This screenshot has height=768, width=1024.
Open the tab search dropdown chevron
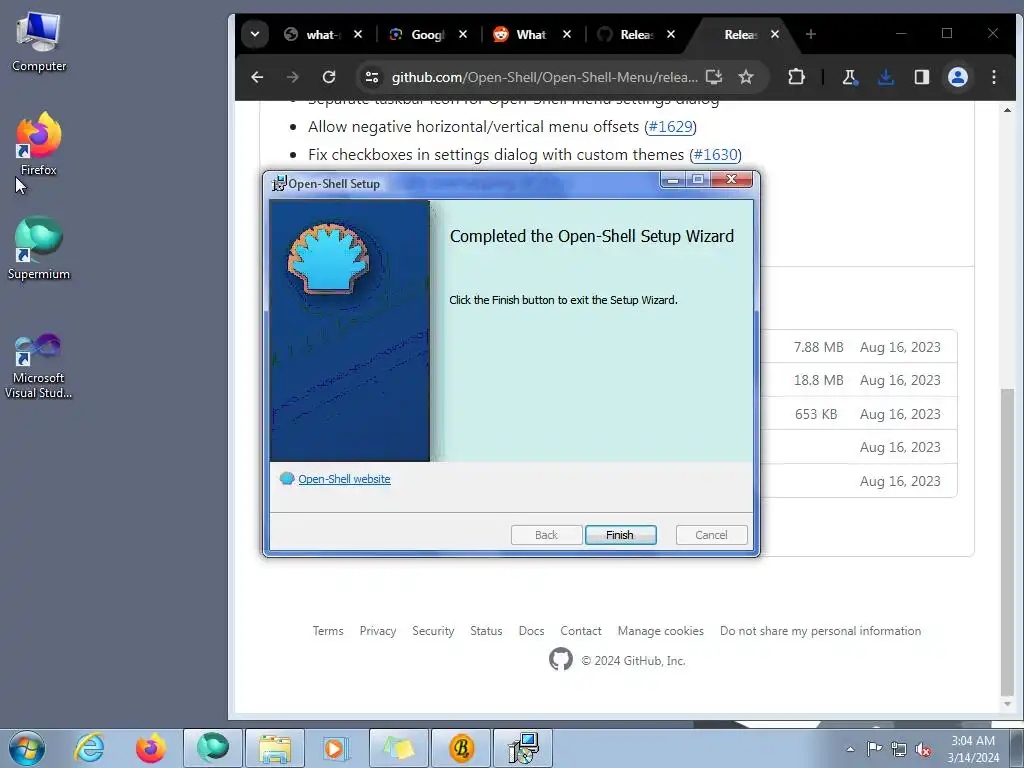pos(255,34)
